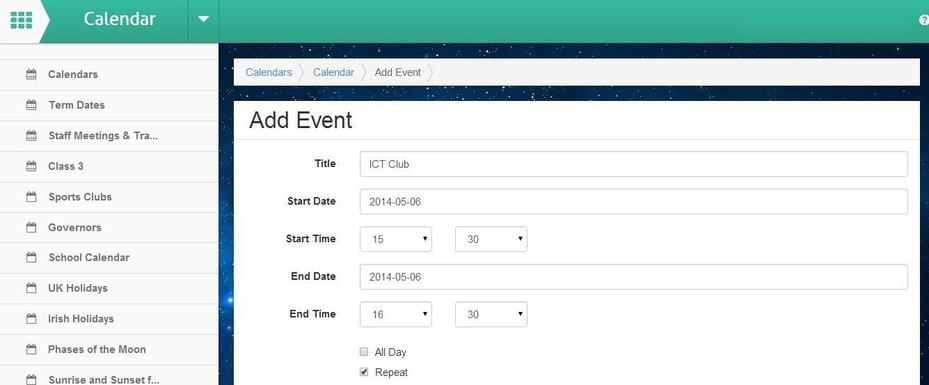Image resolution: width=929 pixels, height=385 pixels.
Task: Click the UK Holidays calendar icon
Action: pyautogui.click(x=31, y=288)
